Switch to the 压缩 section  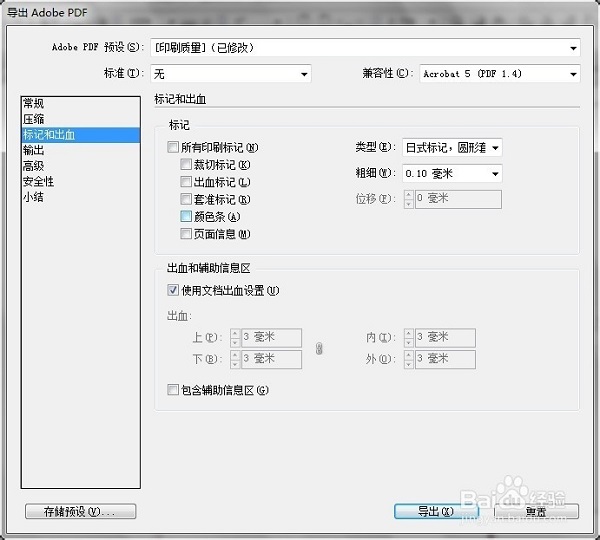pyautogui.click(x=34, y=119)
